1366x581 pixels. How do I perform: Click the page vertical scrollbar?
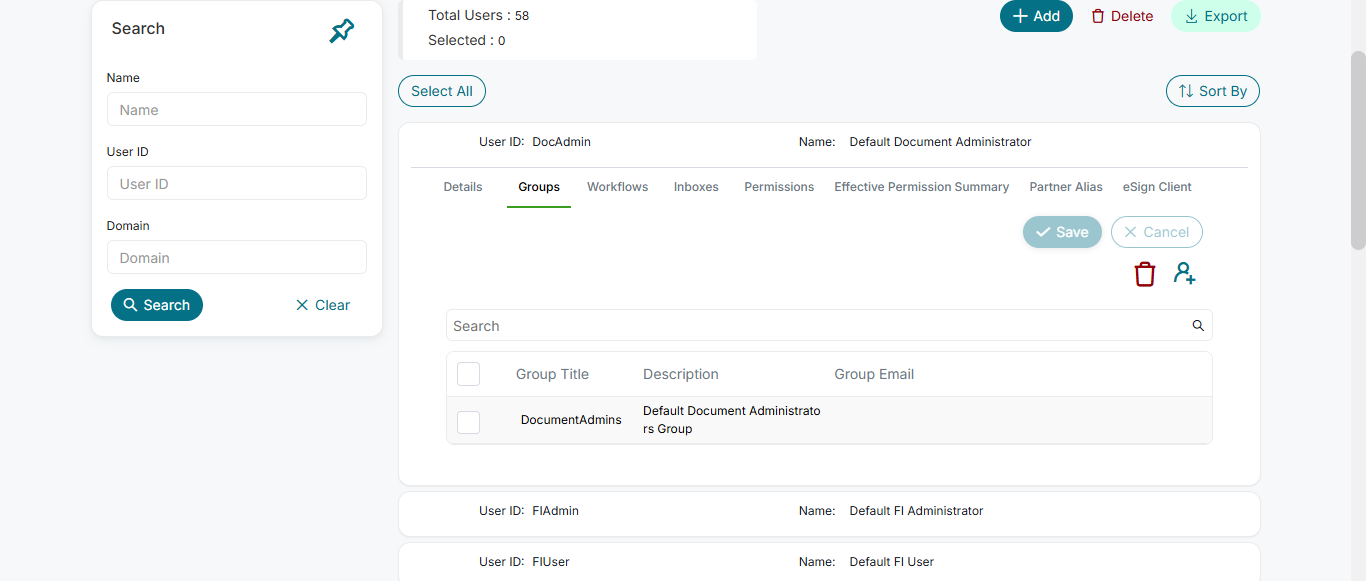coord(1358,150)
